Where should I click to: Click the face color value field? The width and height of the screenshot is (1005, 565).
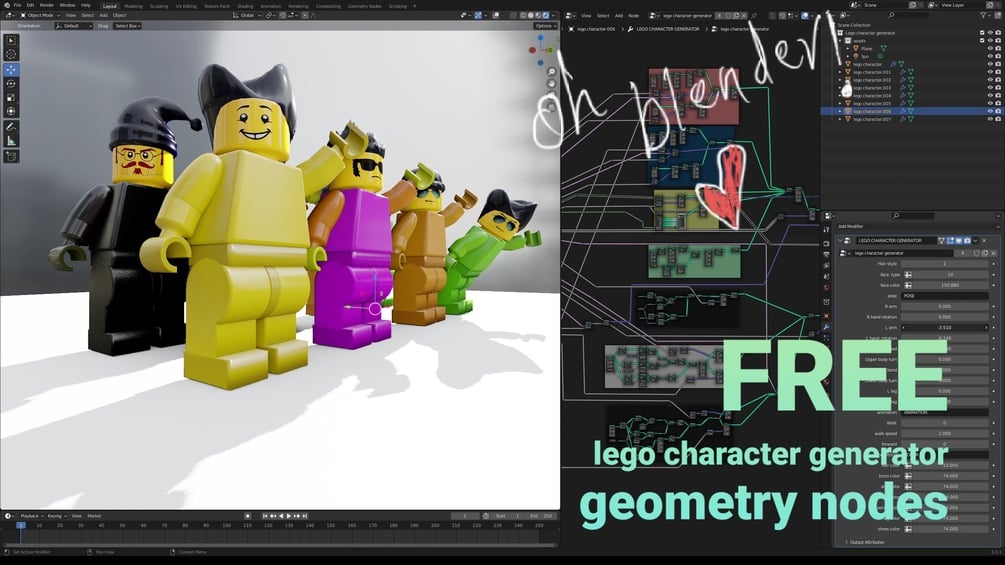(949, 285)
